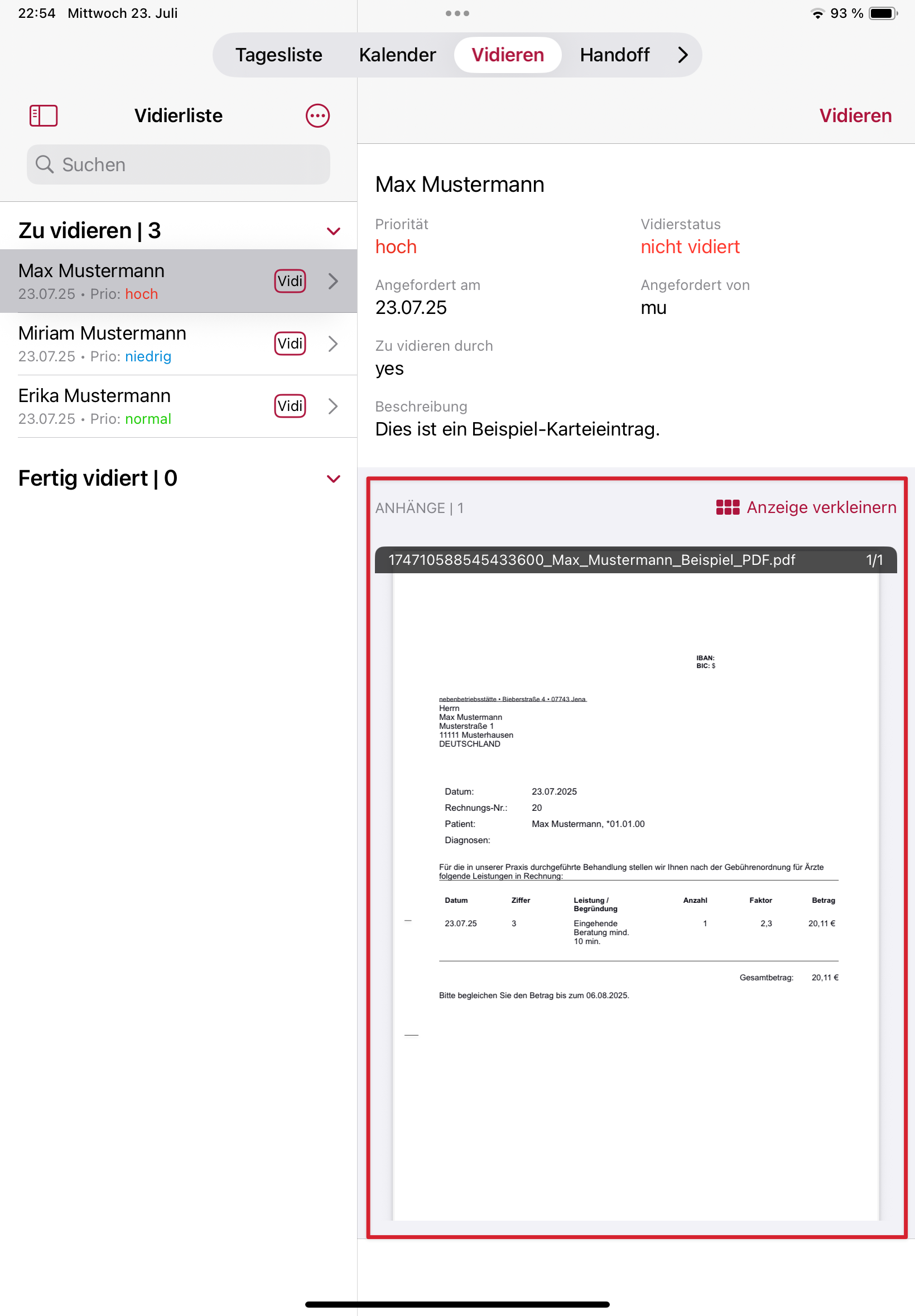Tap the battery status icon

click(x=883, y=13)
